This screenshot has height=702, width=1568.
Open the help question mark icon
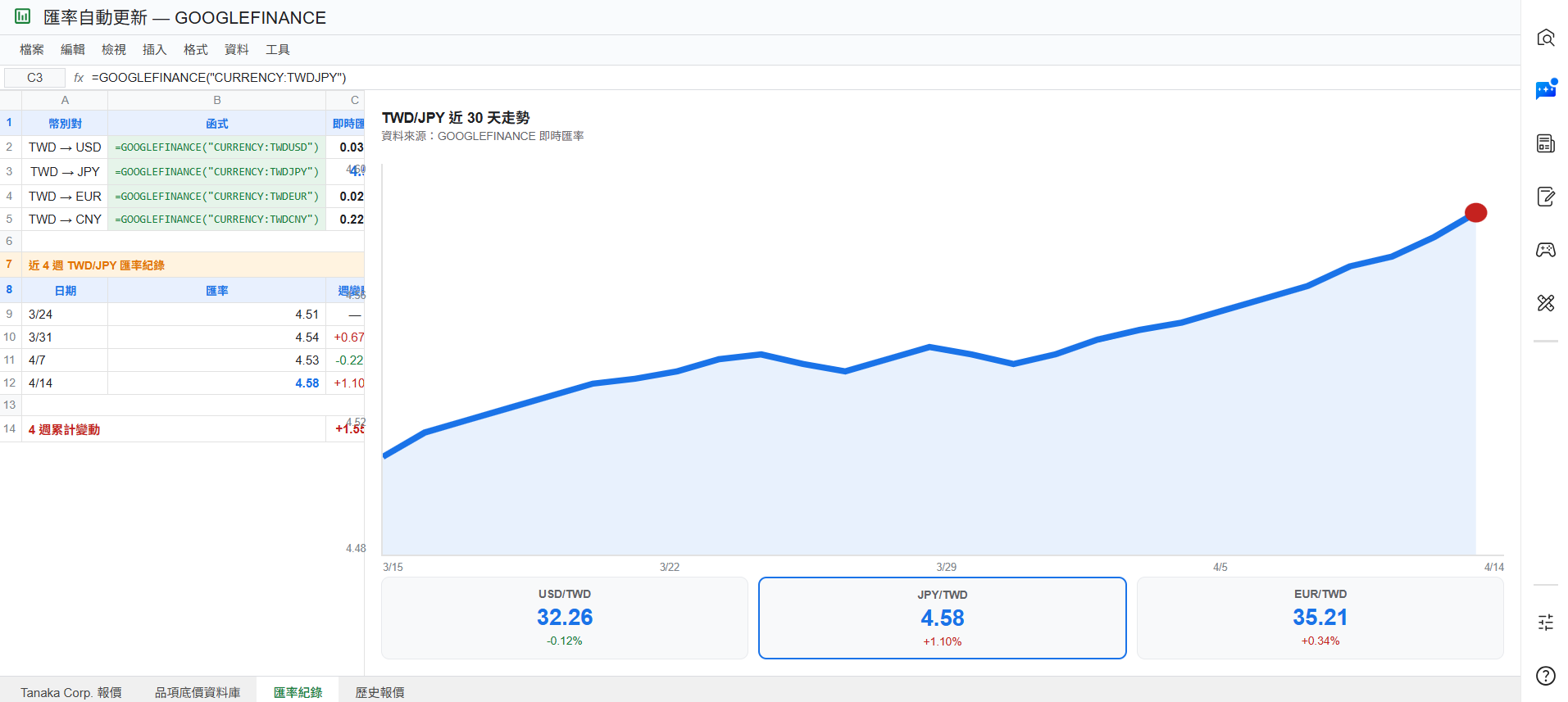pyautogui.click(x=1545, y=676)
